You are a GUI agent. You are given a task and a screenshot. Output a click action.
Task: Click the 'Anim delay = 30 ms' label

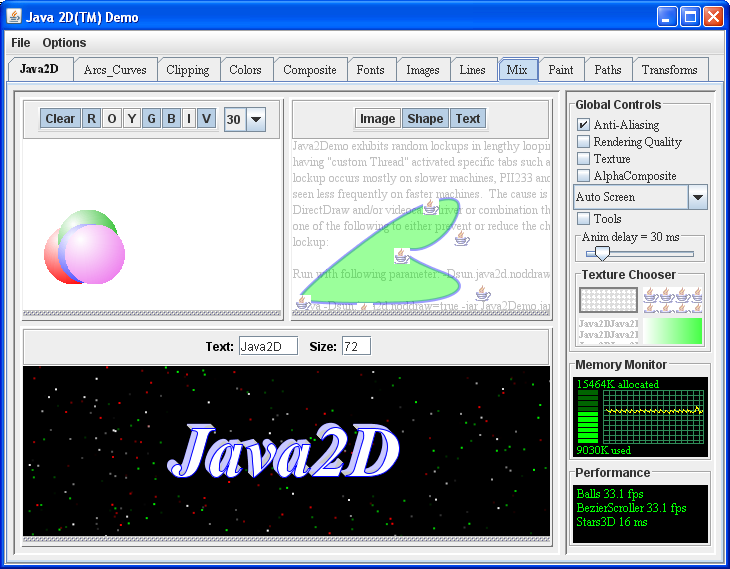pyautogui.click(x=630, y=237)
